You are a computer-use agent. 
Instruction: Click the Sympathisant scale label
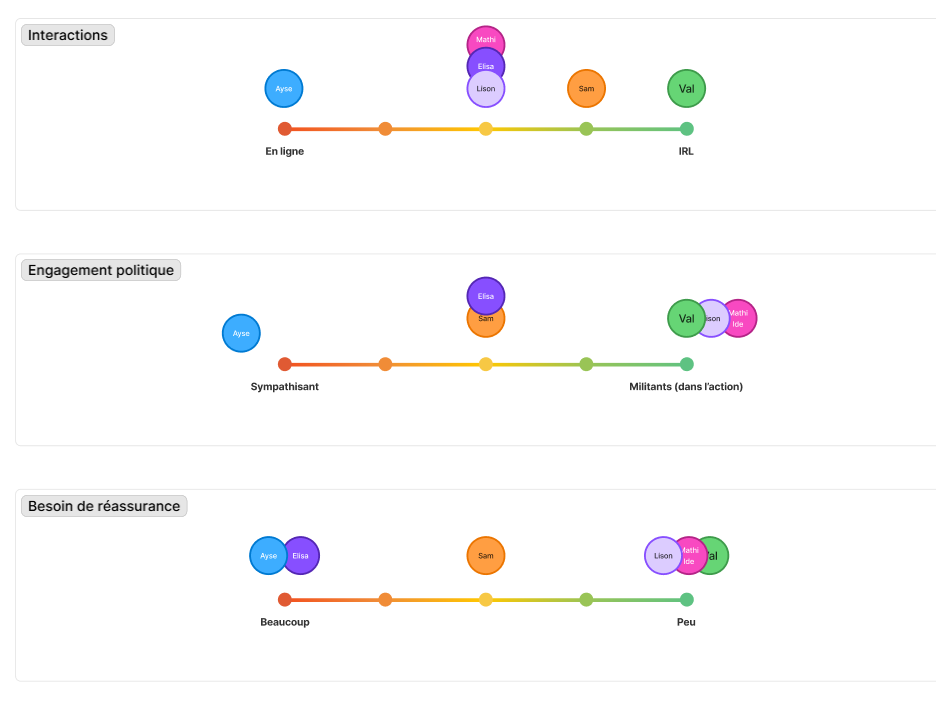(x=285, y=387)
